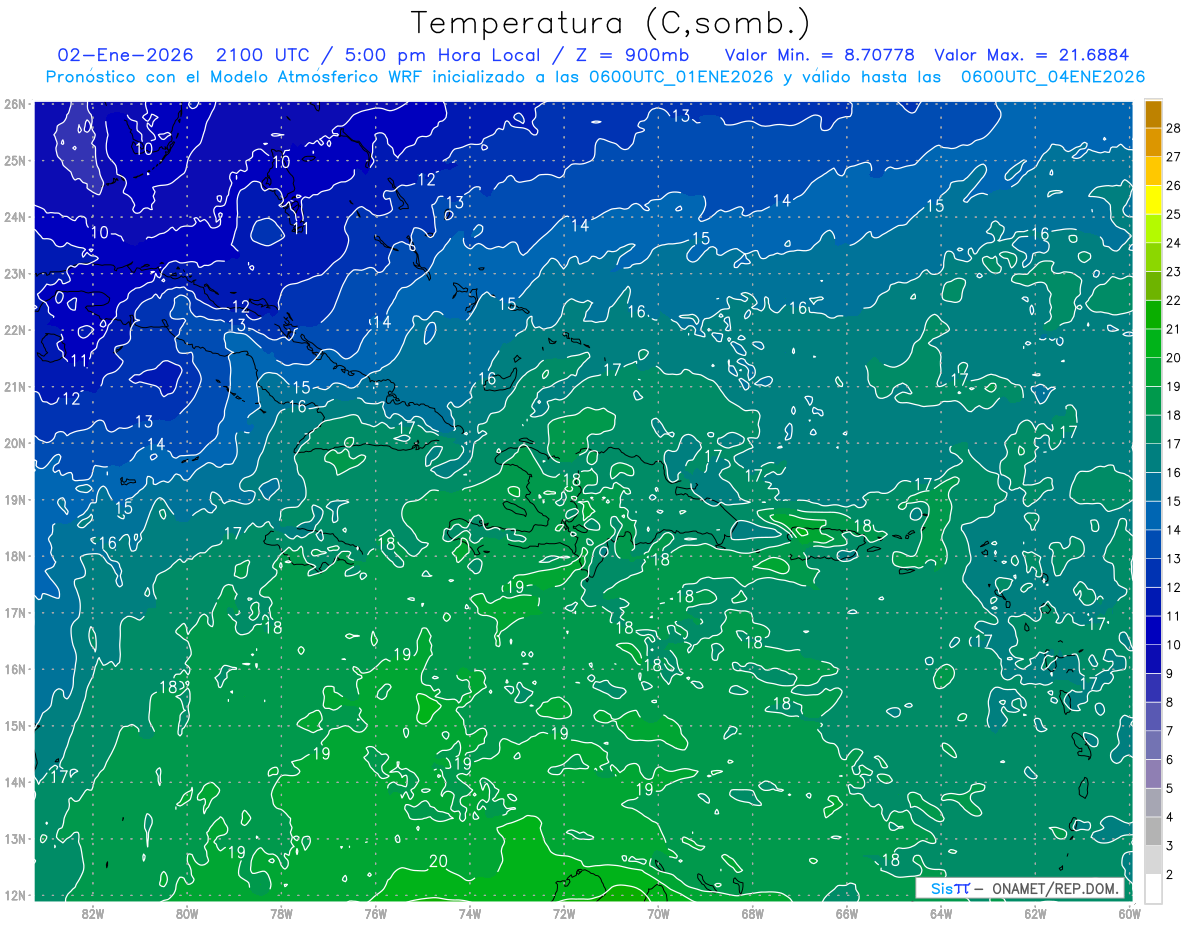Click the 70W longitude axis label
1200x927 pixels.
[x=658, y=913]
